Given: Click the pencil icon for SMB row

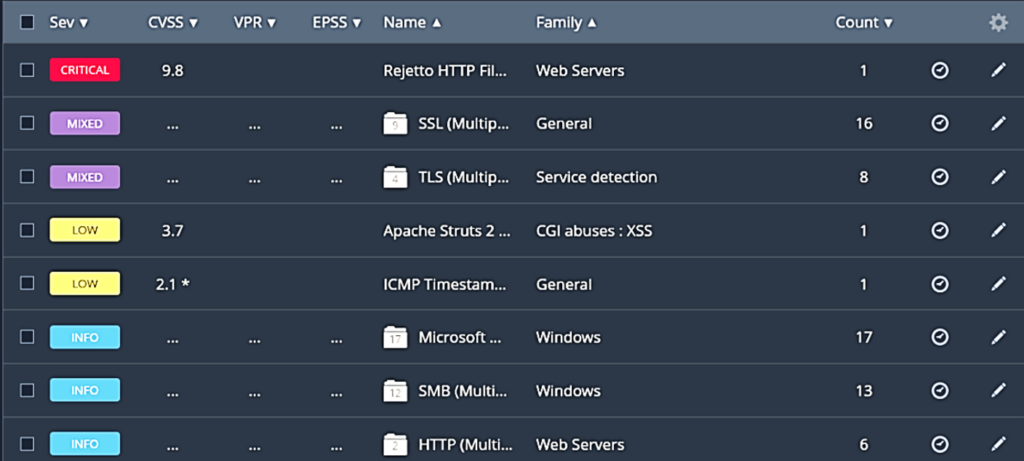Looking at the screenshot, I should point(997,390).
